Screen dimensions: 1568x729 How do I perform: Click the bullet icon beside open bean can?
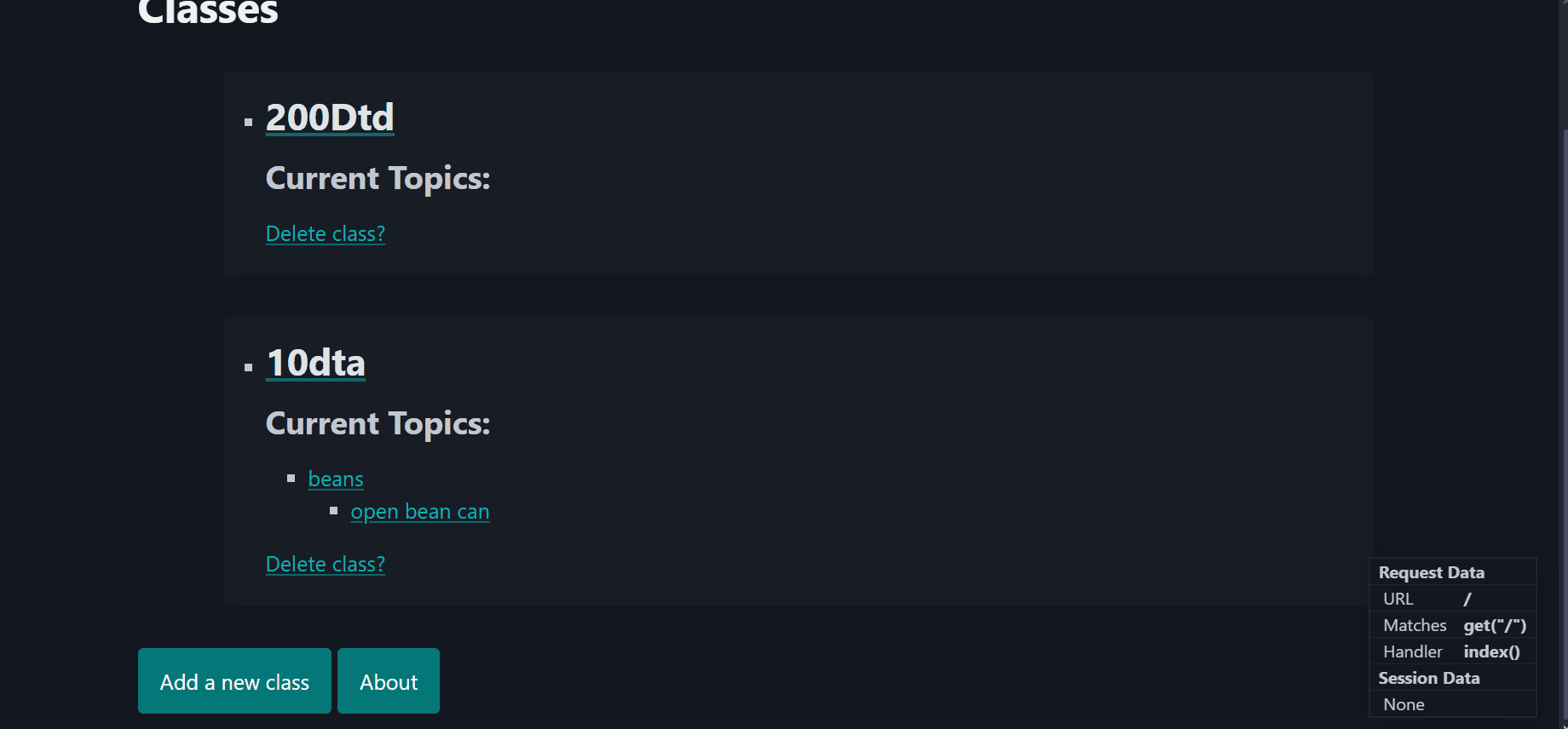[x=334, y=510]
